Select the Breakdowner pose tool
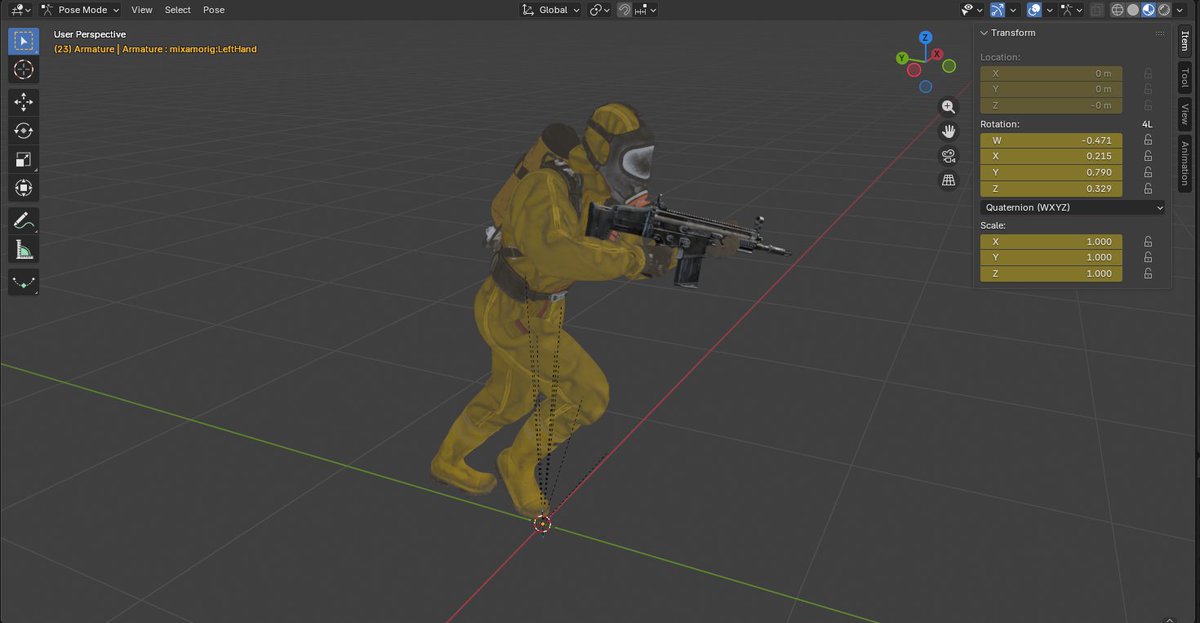Screen dimensions: 1200x623 (x=24, y=282)
